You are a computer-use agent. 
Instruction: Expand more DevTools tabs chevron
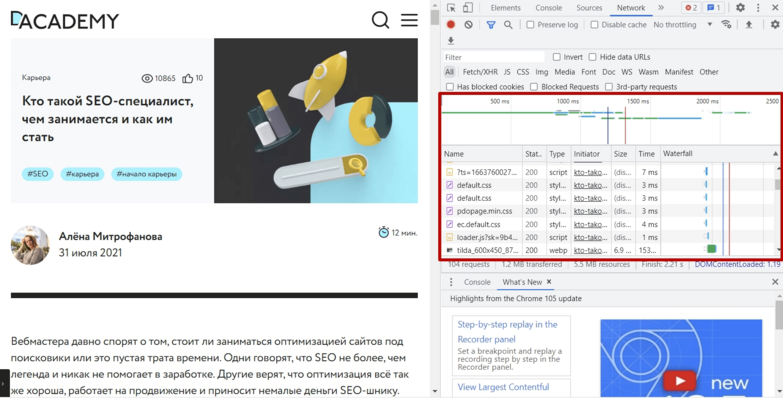click(x=661, y=7)
